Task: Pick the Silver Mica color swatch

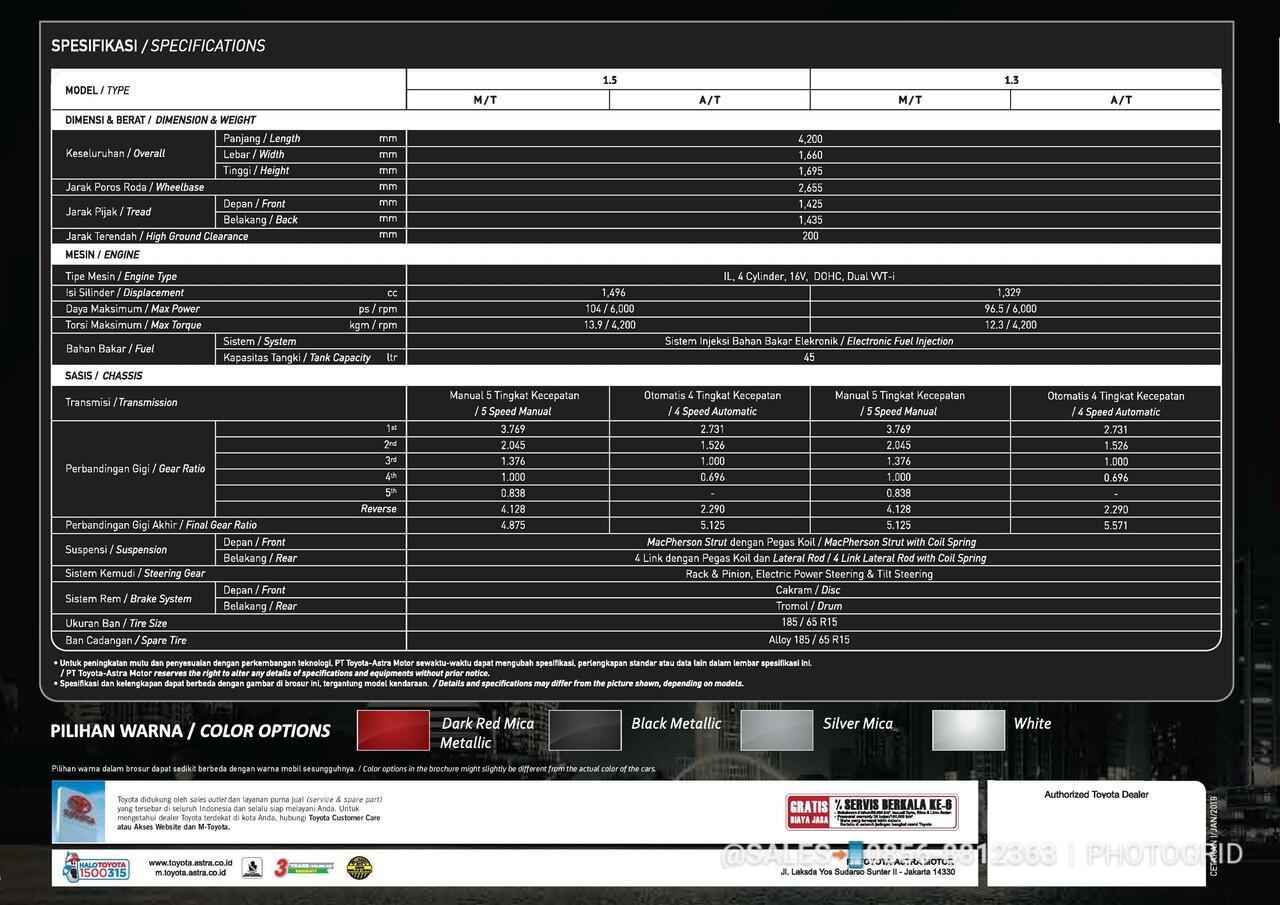Action: (776, 731)
